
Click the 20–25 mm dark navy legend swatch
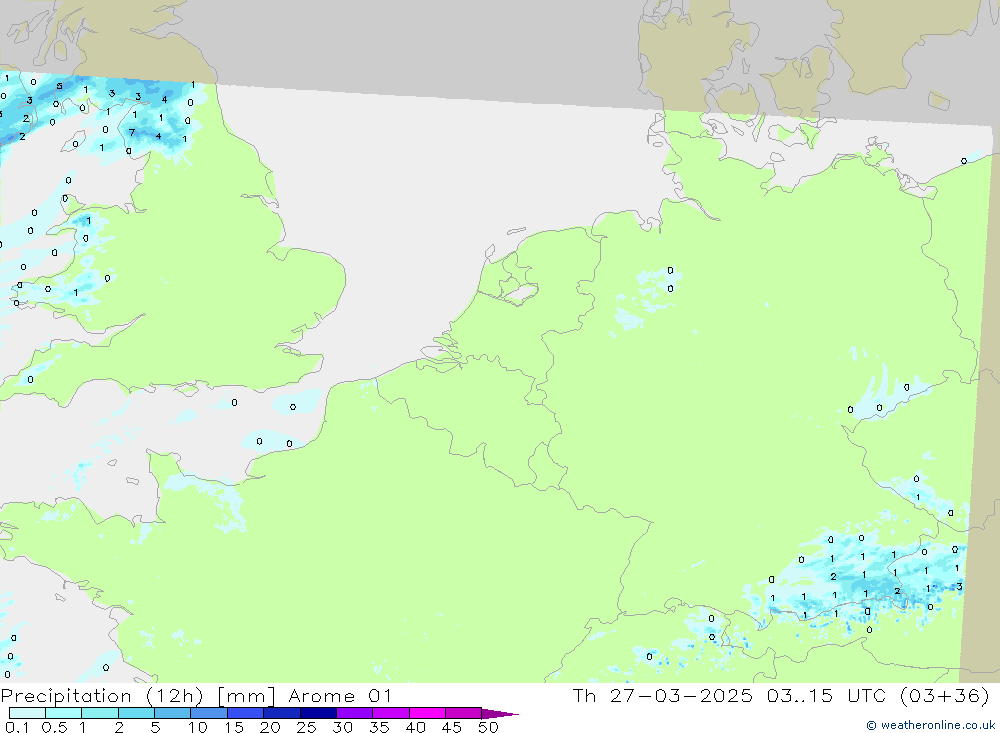pyautogui.click(x=281, y=713)
